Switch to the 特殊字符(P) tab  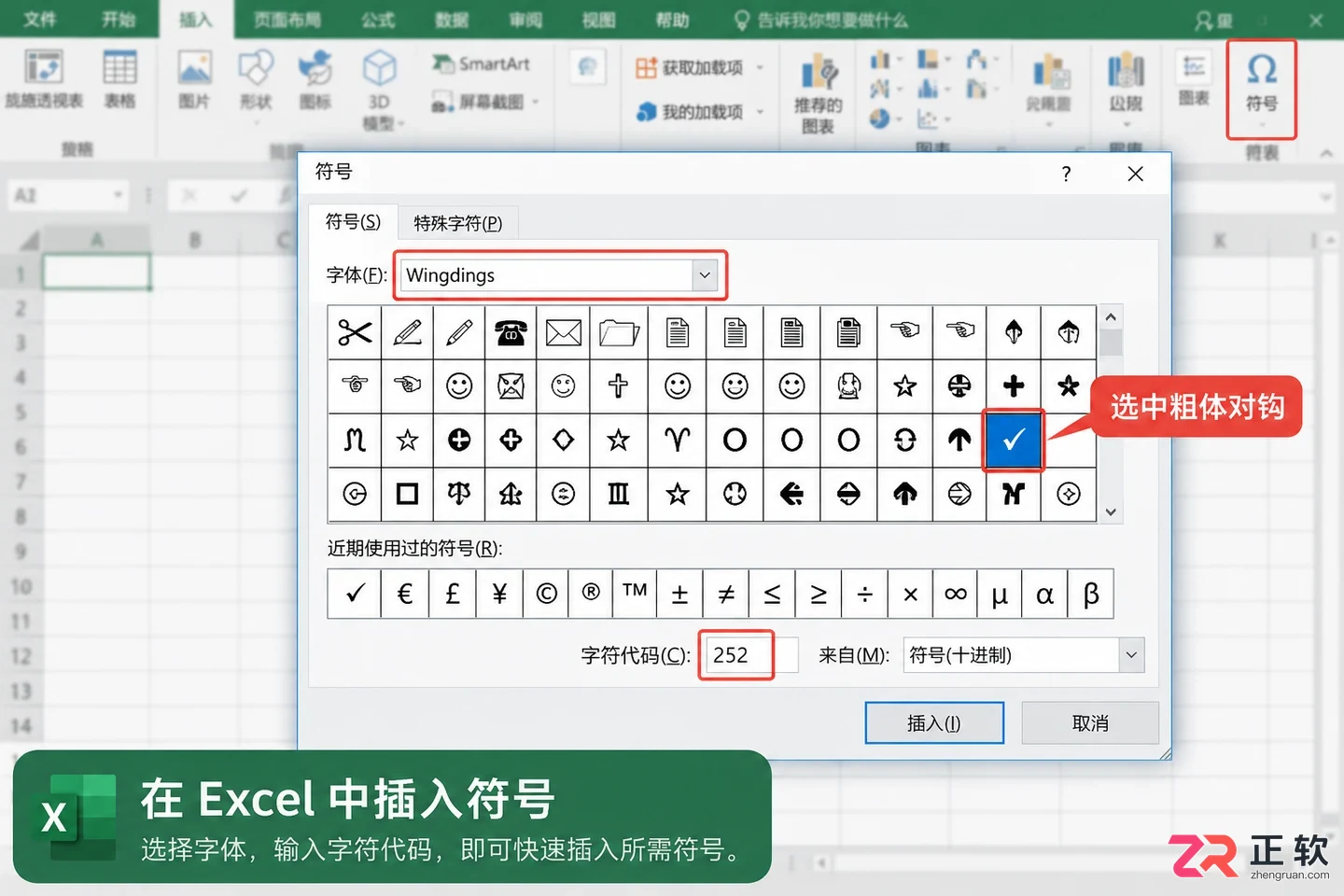pyautogui.click(x=457, y=223)
